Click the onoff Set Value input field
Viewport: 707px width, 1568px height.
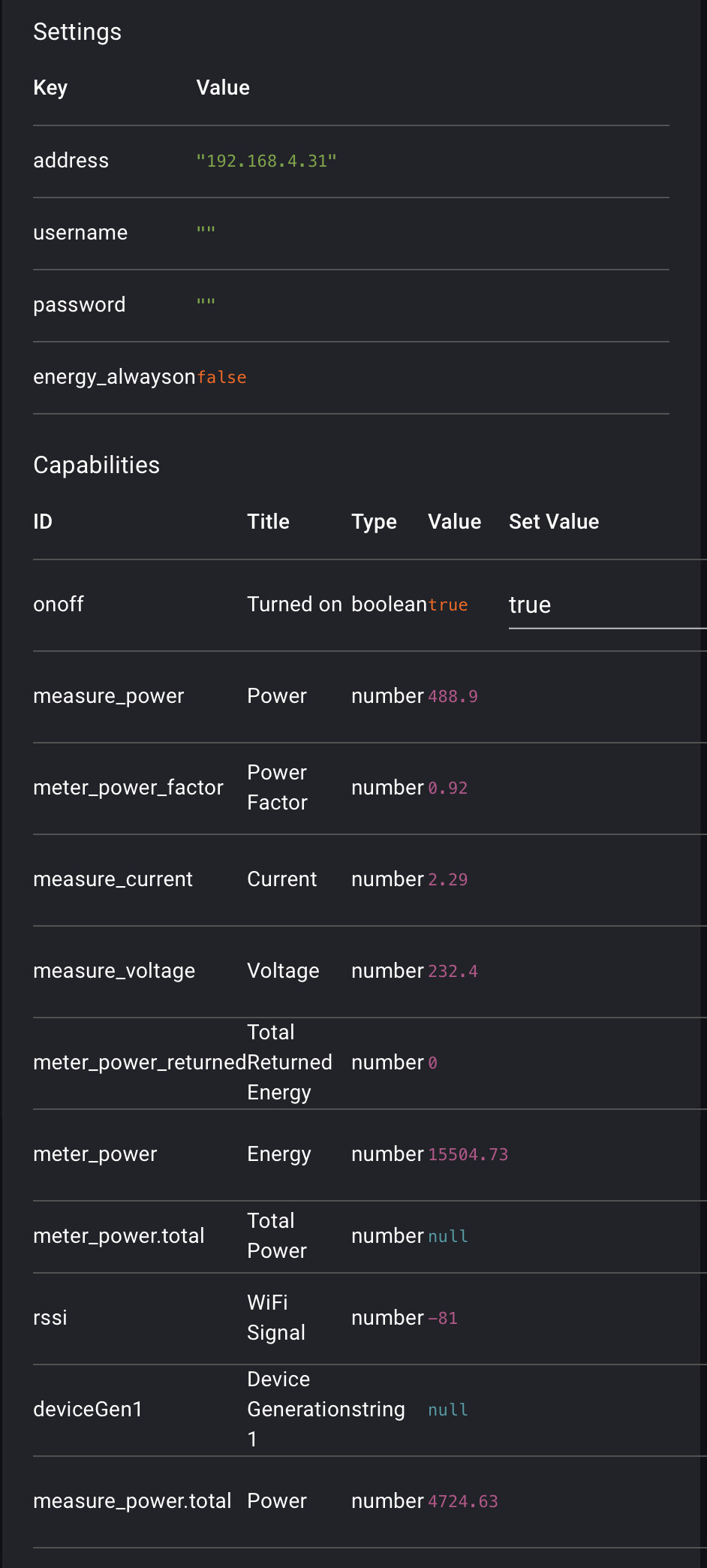point(606,605)
